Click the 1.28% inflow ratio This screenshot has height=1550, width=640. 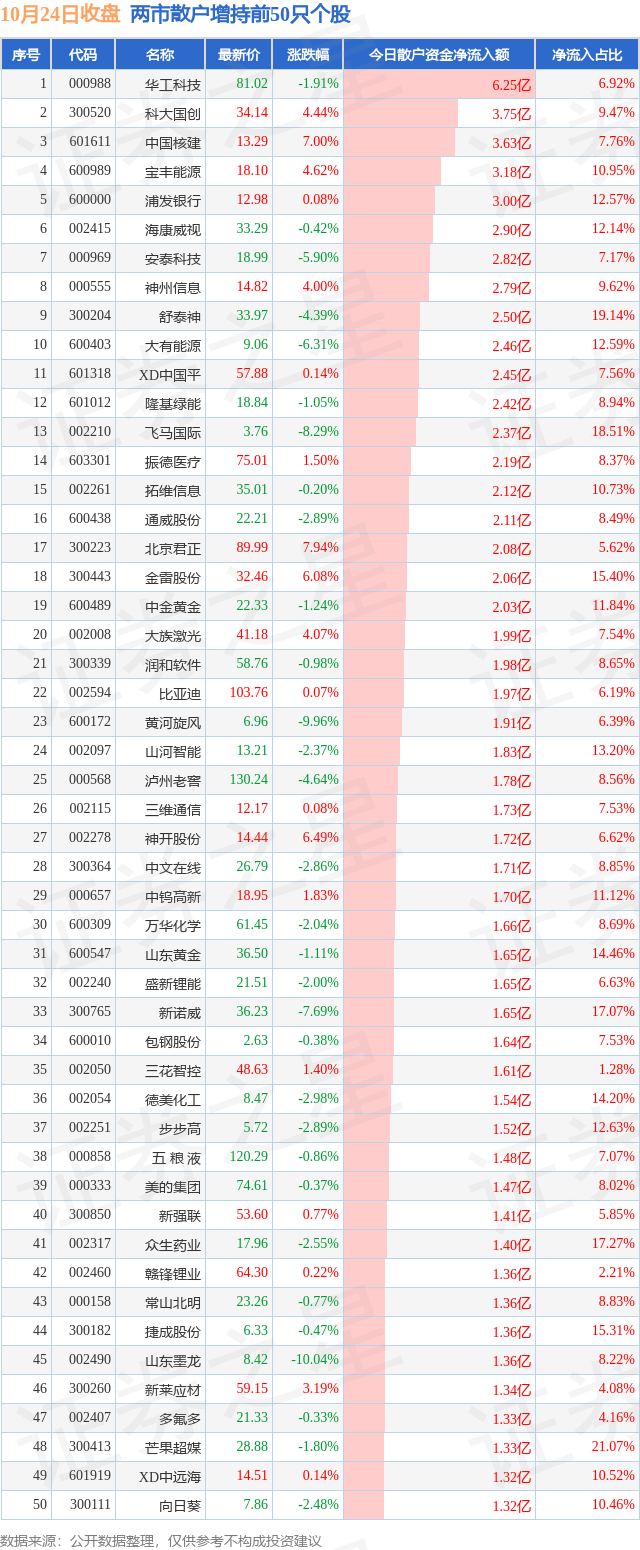point(616,1070)
